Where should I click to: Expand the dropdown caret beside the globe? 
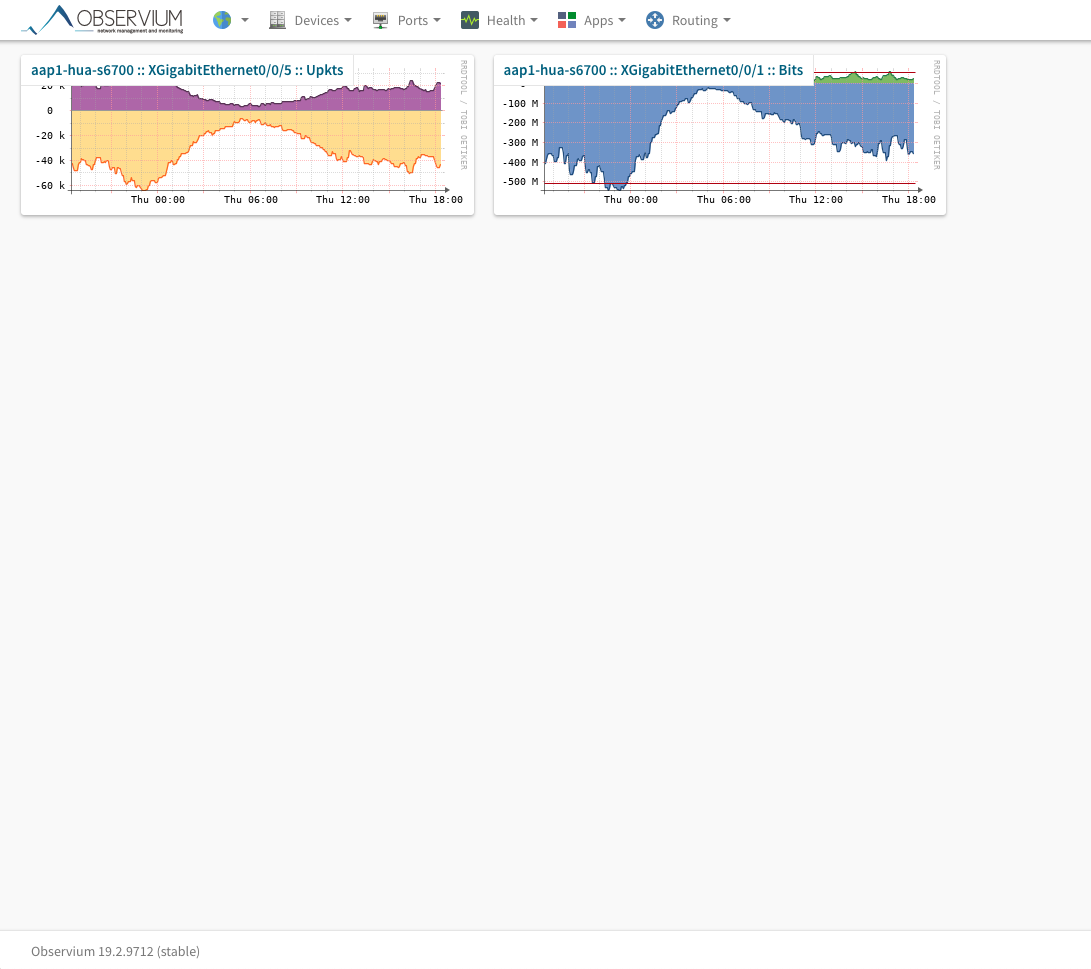point(245,20)
